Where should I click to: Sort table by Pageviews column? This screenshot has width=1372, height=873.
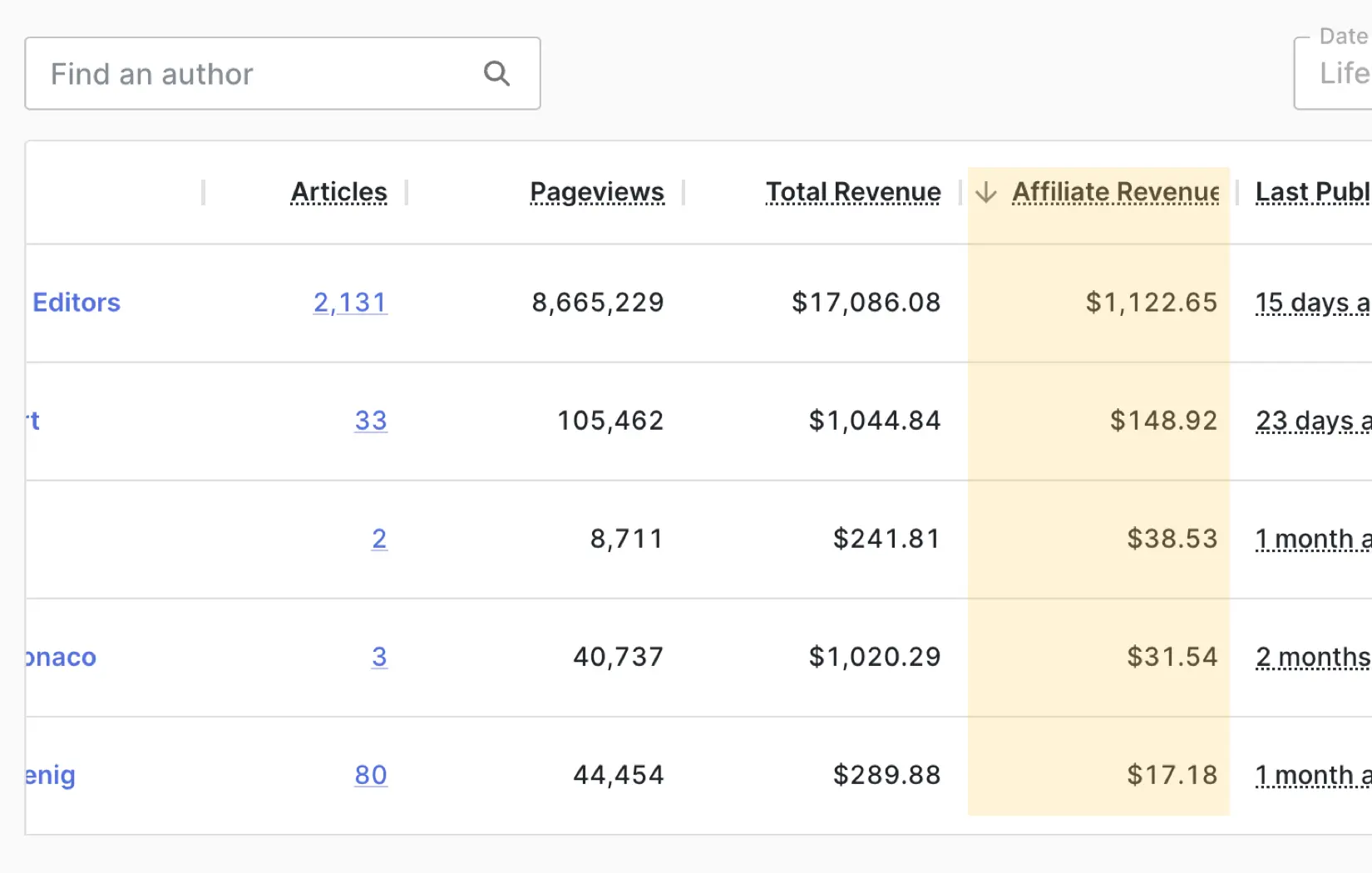pyautogui.click(x=597, y=192)
